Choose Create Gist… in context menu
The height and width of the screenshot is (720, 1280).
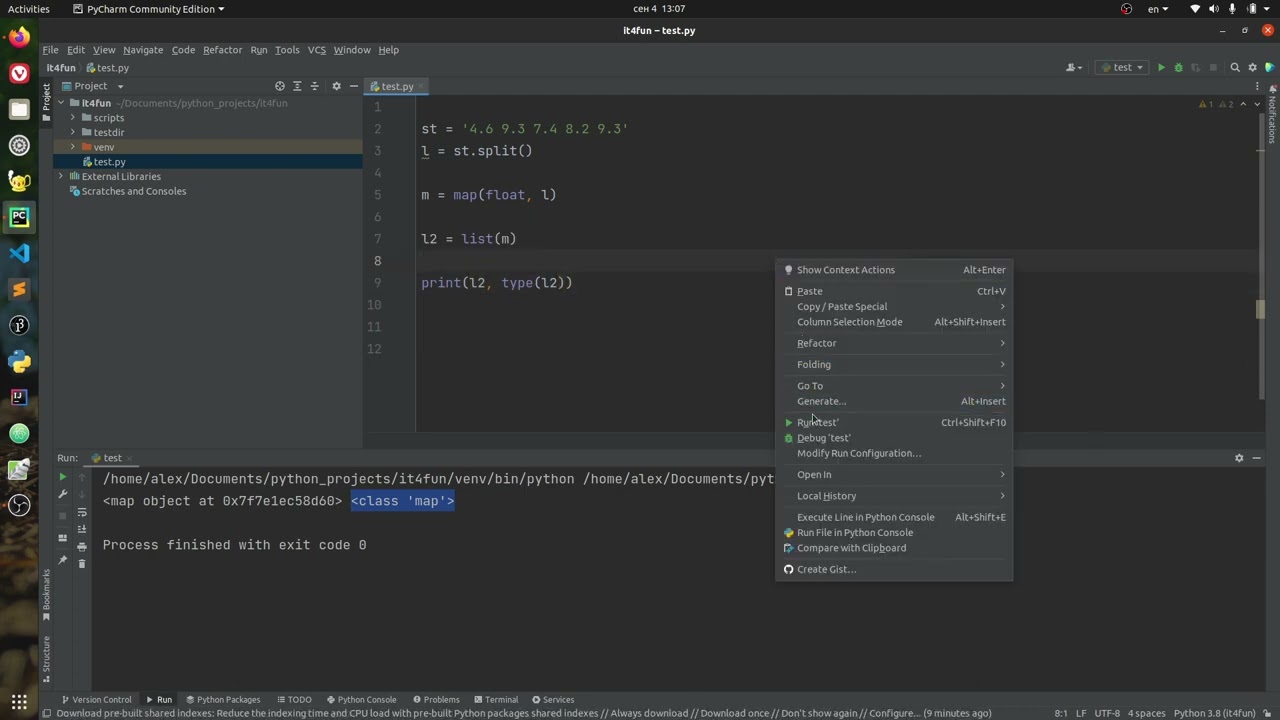pyautogui.click(x=894, y=569)
